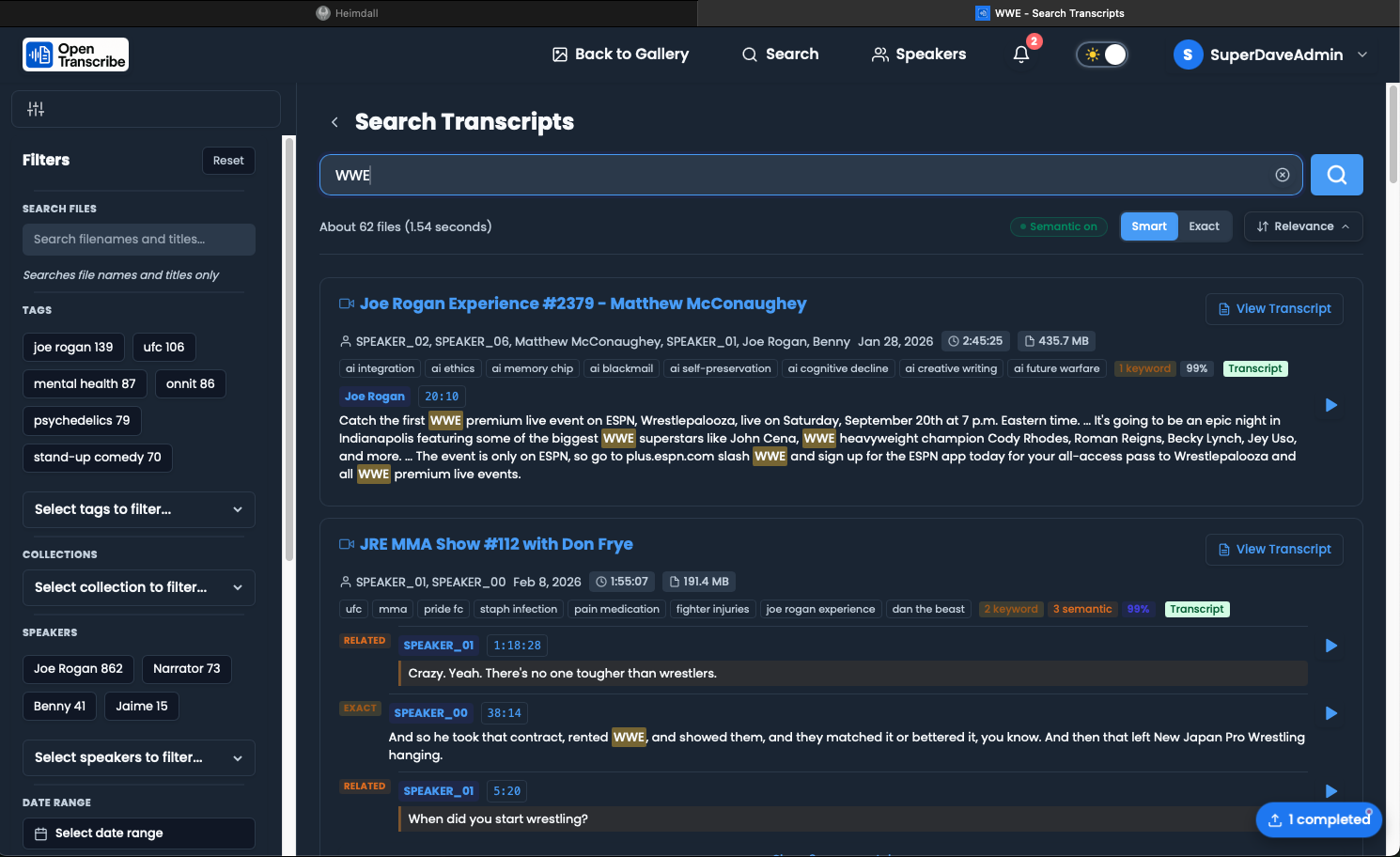The height and width of the screenshot is (857, 1400).
Task: Filter by the stand-up comedy 70 tag
Action: (x=98, y=457)
